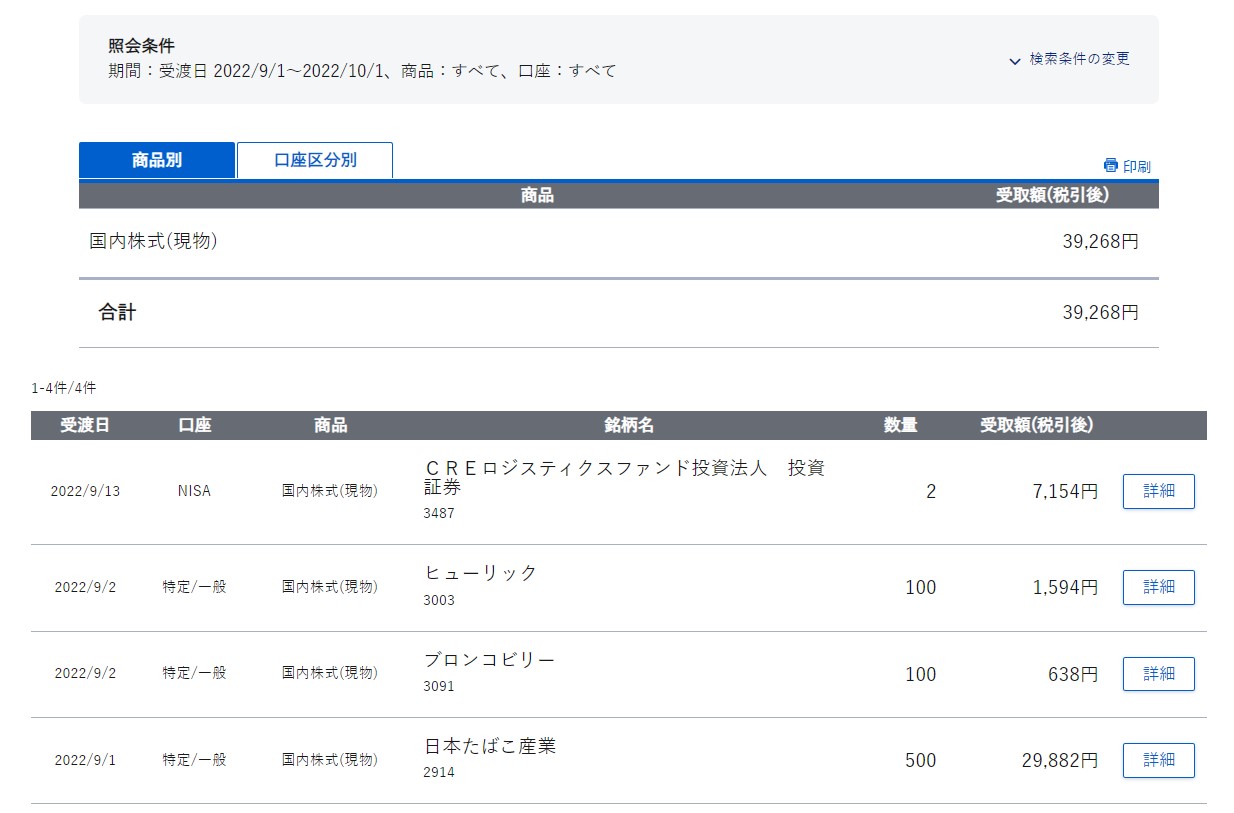Open 詳細 for 日本たばこ産業 row
Viewport: 1234px width, 813px height.
1158,760
